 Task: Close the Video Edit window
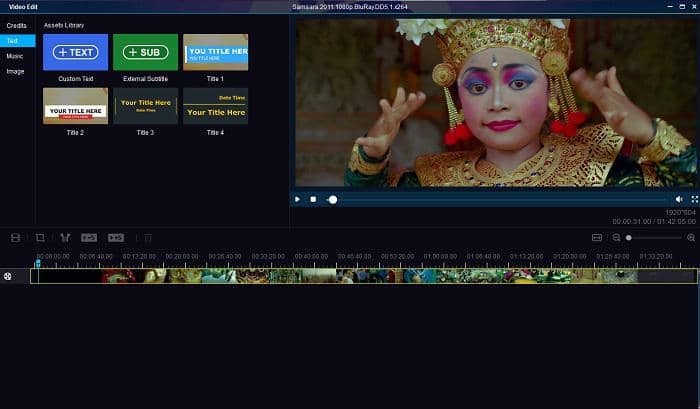(x=694, y=7)
